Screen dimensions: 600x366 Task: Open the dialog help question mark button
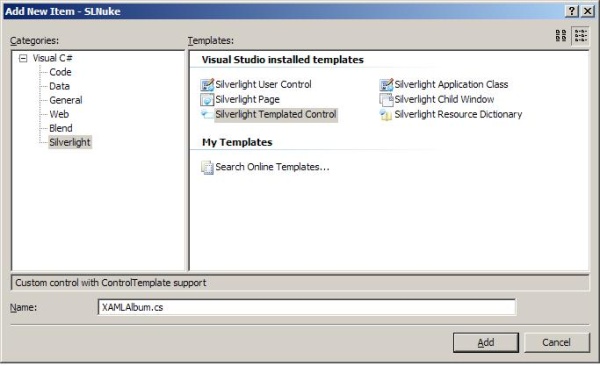(x=571, y=11)
